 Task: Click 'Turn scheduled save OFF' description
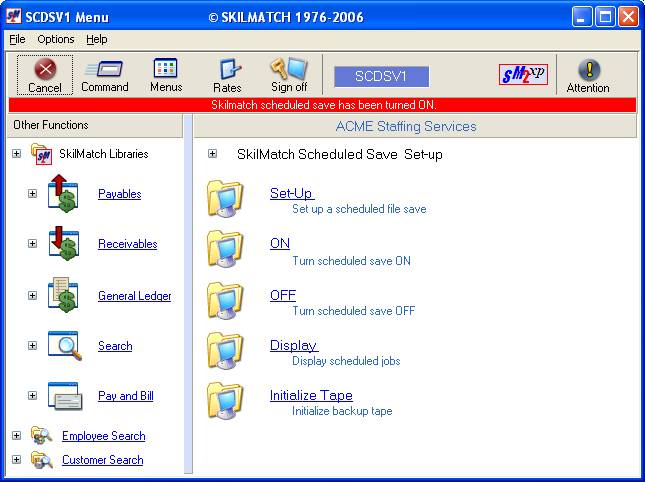[353, 311]
